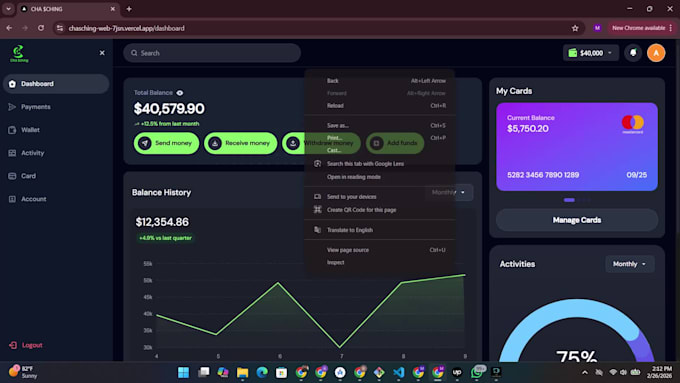Choose View page source
Viewport: 680px width, 383px height.
380,250
